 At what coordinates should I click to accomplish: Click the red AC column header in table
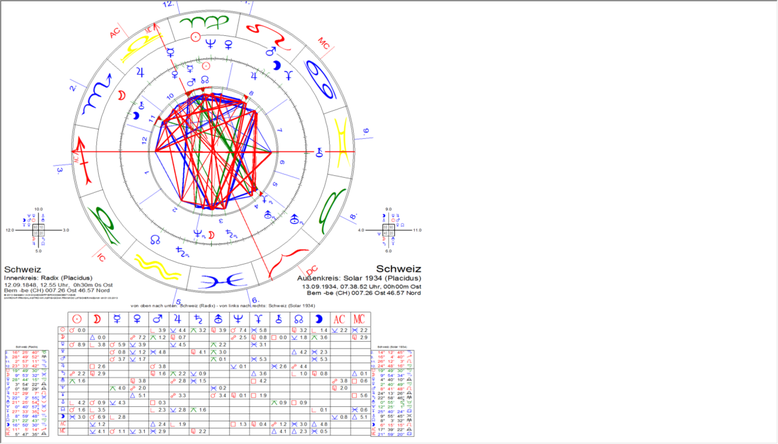pos(339,319)
